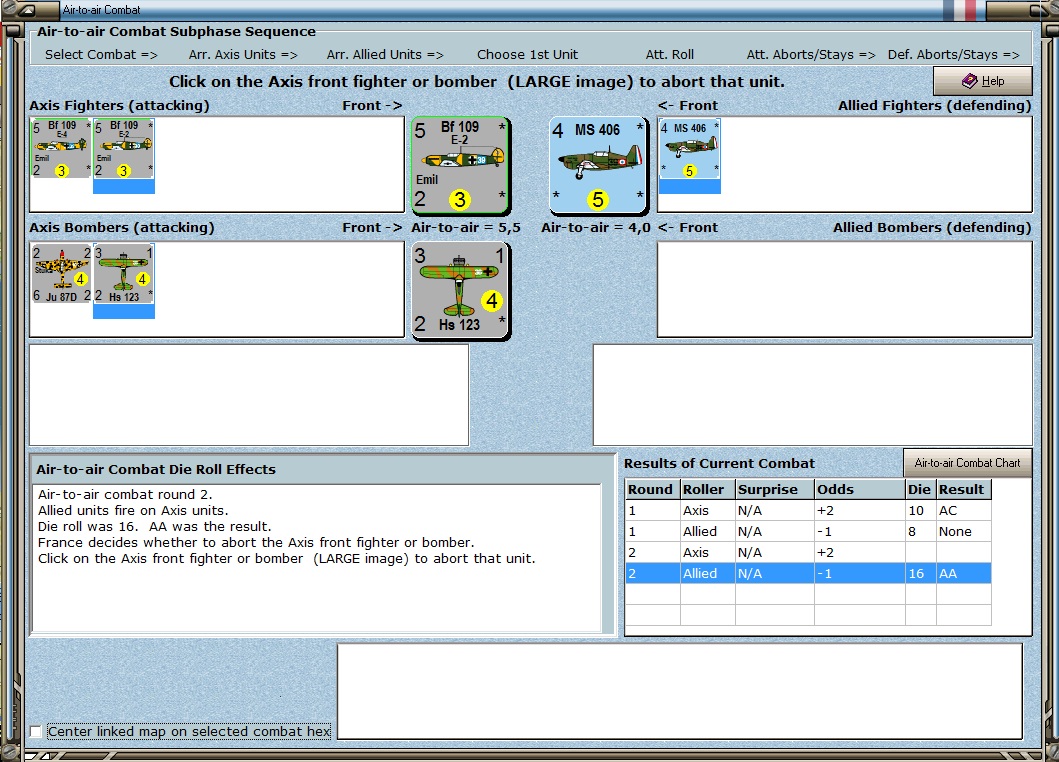Click the Arr. Allied Units subphase step
1059x762 pixels.
click(385, 55)
